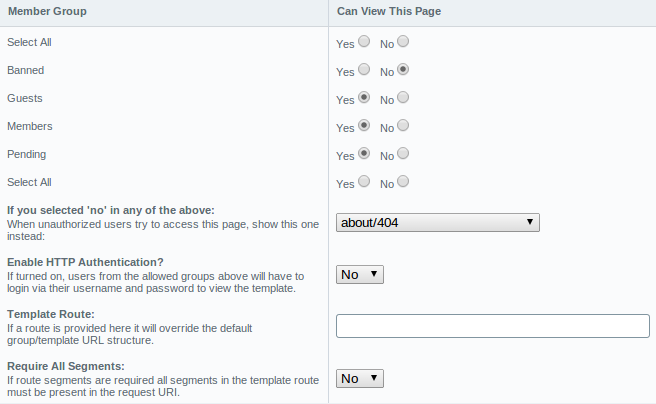Viewport: 656px width, 404px height.
Task: Choose Yes for the Pending group
Action: tap(364, 154)
